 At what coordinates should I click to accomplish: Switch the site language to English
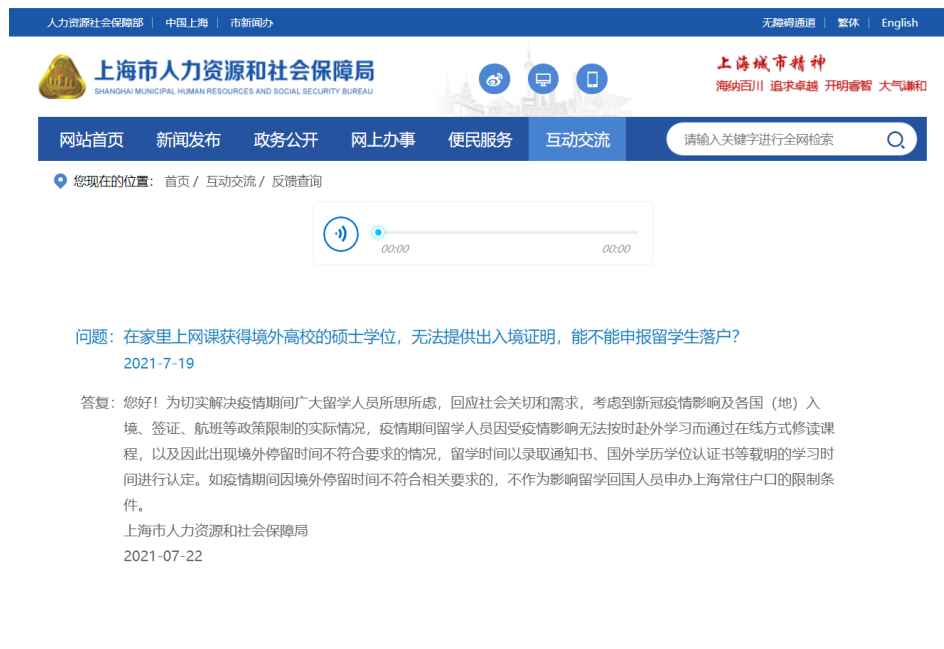899,22
